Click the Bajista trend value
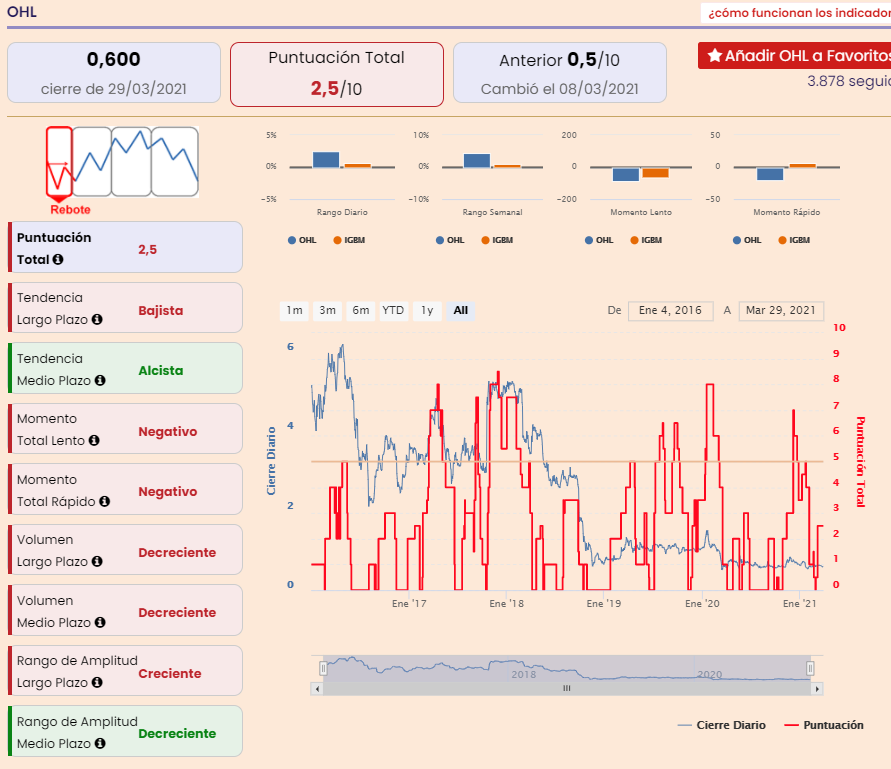 click(x=161, y=310)
